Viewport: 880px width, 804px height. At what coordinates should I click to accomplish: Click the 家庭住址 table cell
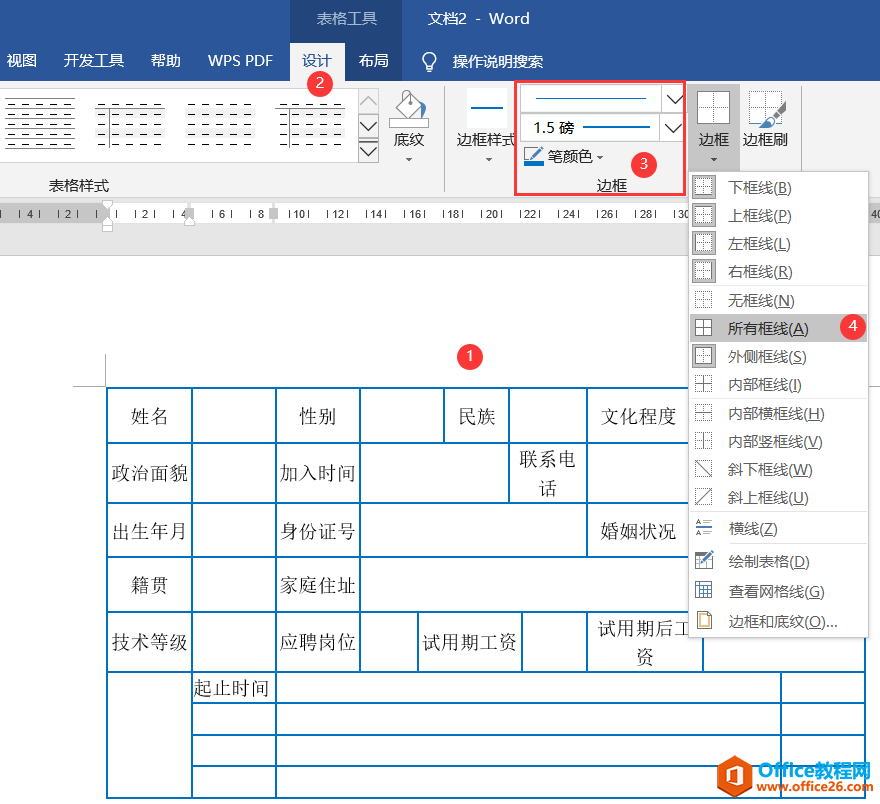[x=318, y=585]
